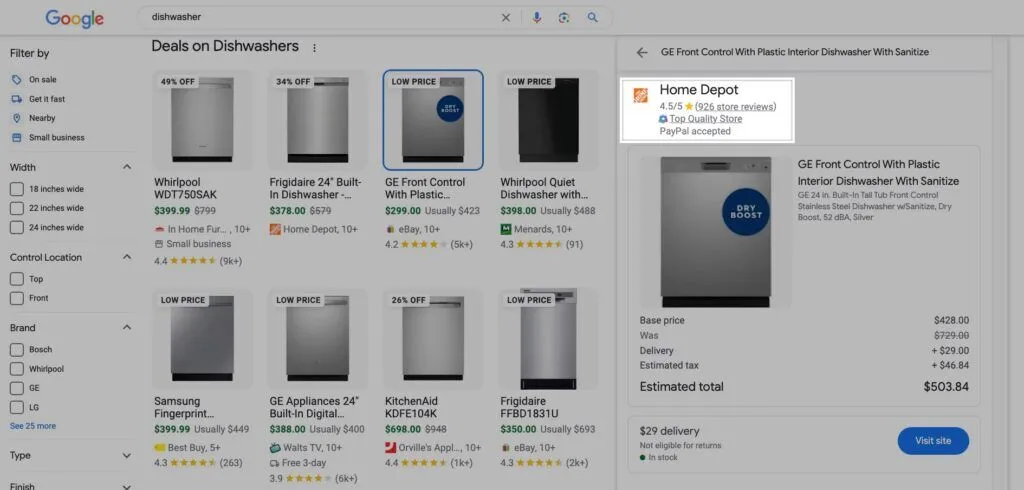
Task: Open Samsung Fingerprint dishwasher thumbnail
Action: click(202, 339)
